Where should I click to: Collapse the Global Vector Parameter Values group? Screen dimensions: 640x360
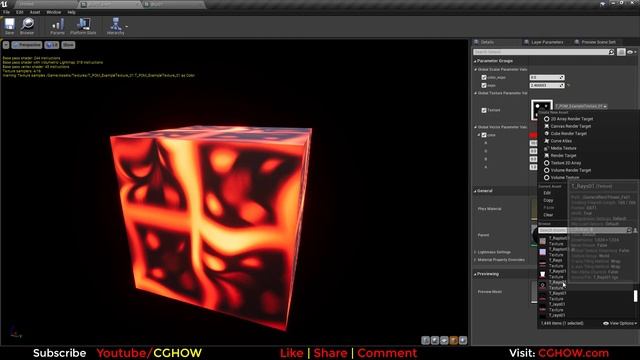476,127
